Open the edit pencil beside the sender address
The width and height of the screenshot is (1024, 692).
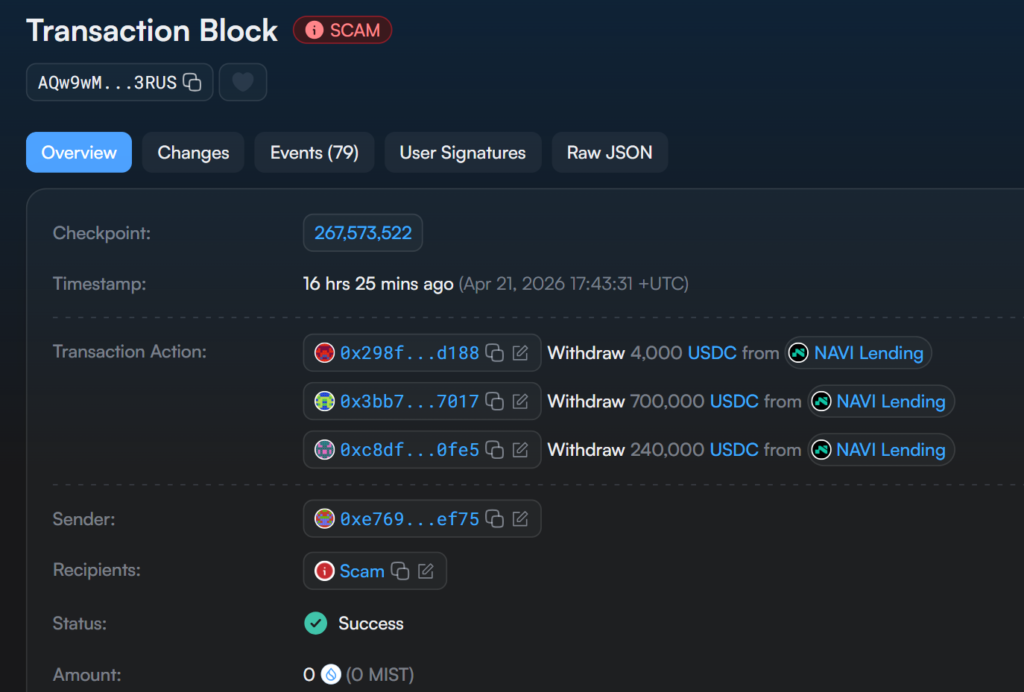point(520,518)
